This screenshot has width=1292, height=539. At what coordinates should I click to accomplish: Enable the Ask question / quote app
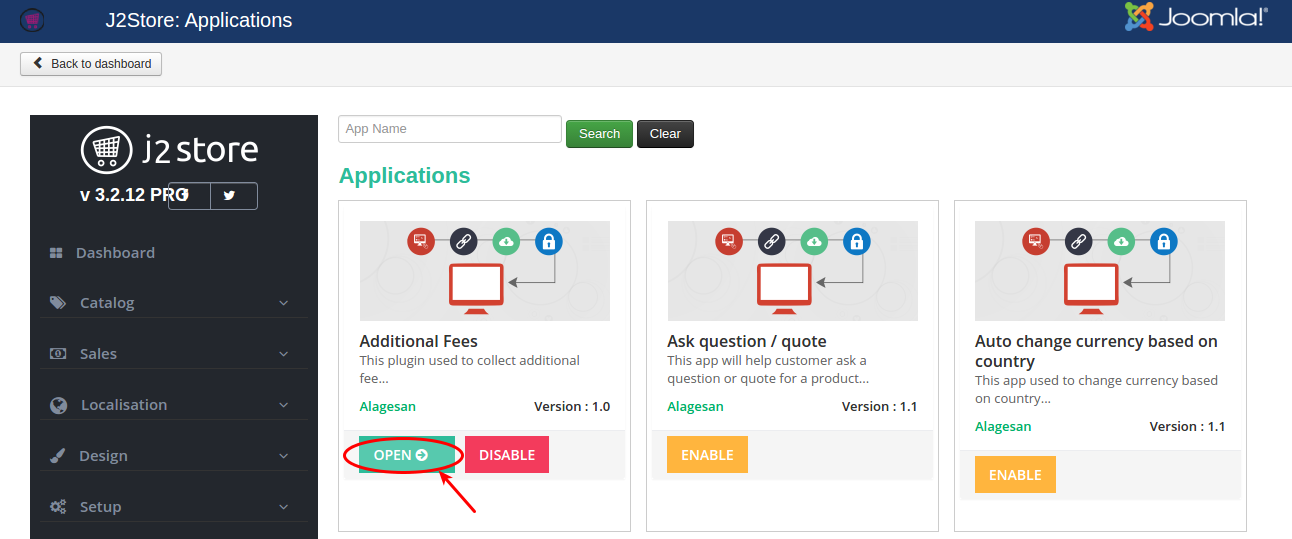coord(707,455)
